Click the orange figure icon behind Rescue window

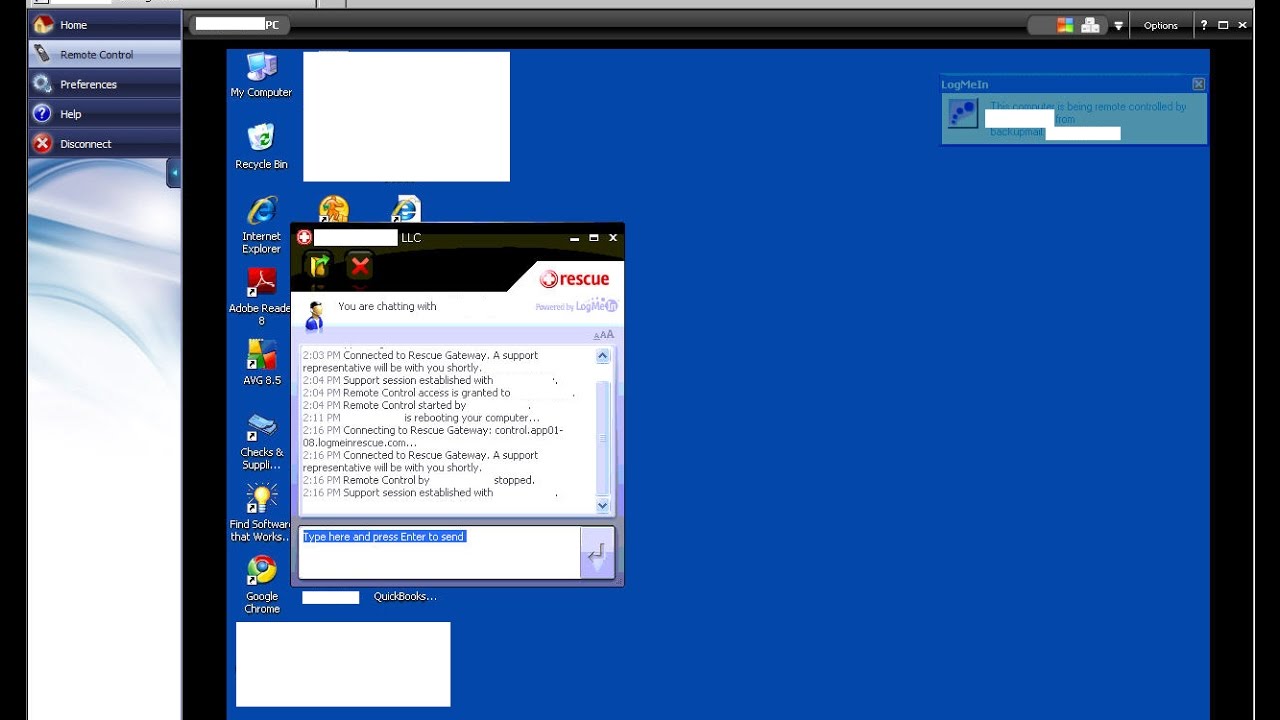tap(334, 208)
